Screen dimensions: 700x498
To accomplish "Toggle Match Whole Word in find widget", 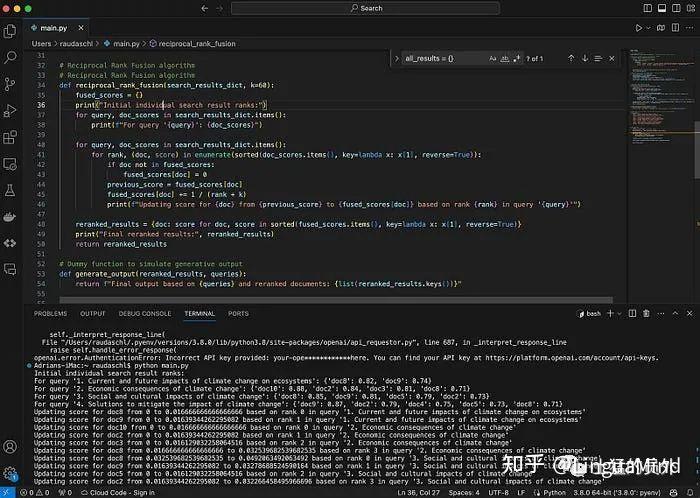I will click(504, 58).
